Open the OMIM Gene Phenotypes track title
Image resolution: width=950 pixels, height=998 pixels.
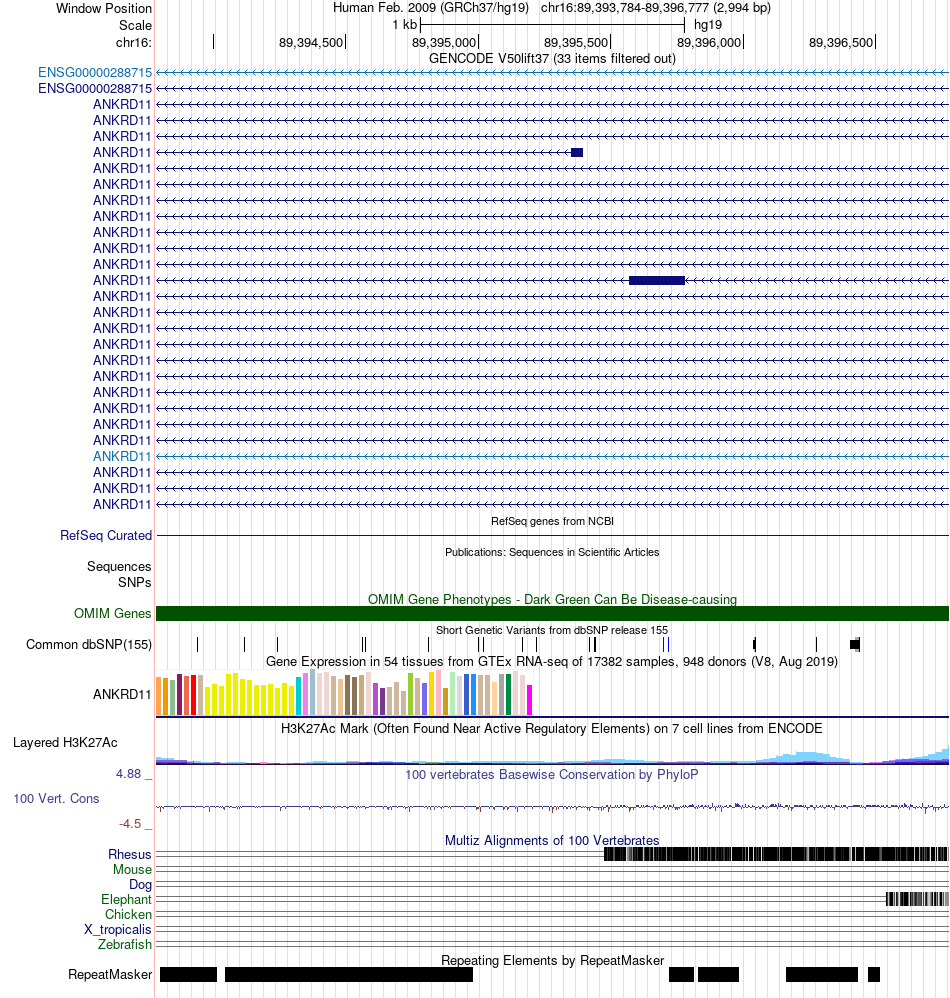552,600
